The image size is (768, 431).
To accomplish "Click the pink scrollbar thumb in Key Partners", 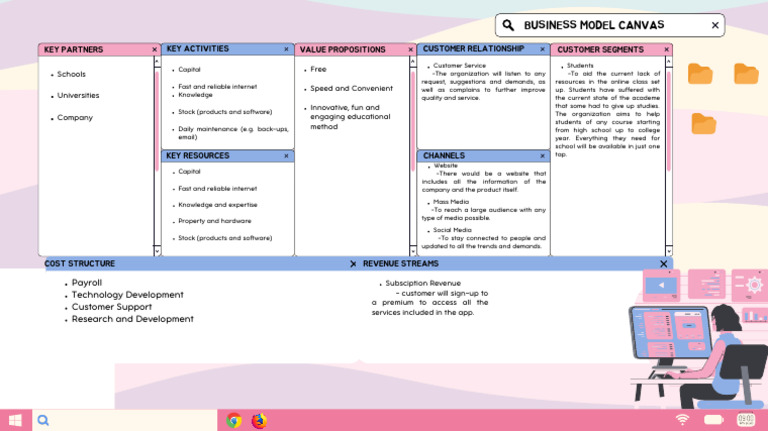I will [x=157, y=121].
